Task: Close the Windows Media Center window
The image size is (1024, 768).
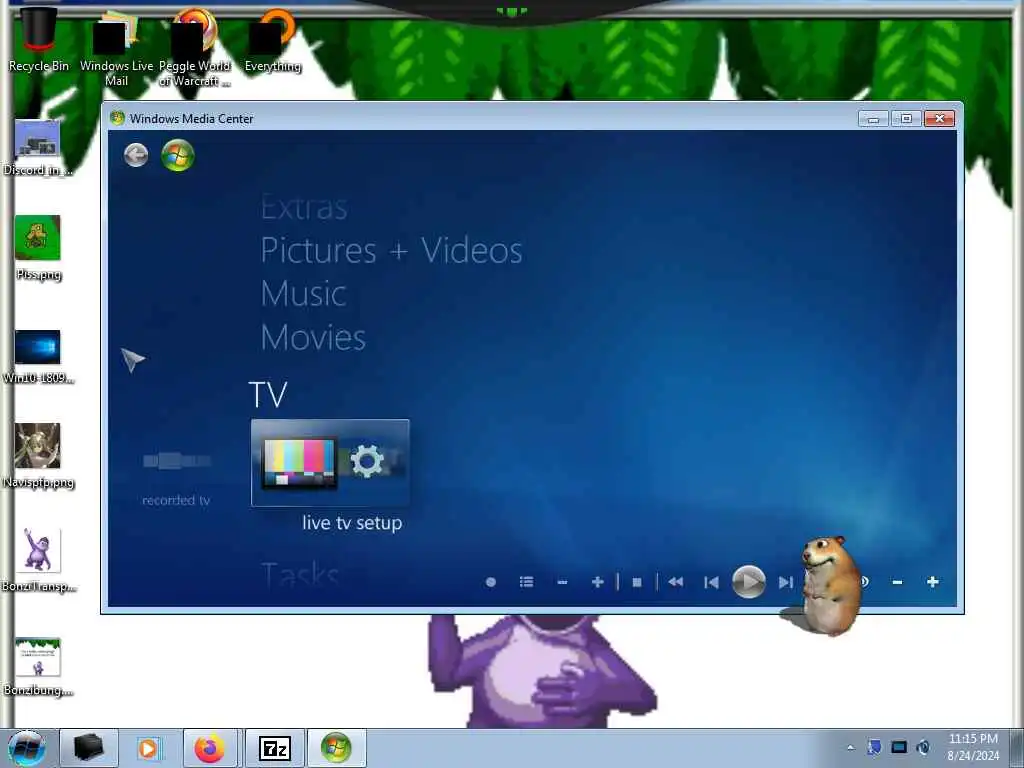Action: pos(939,118)
